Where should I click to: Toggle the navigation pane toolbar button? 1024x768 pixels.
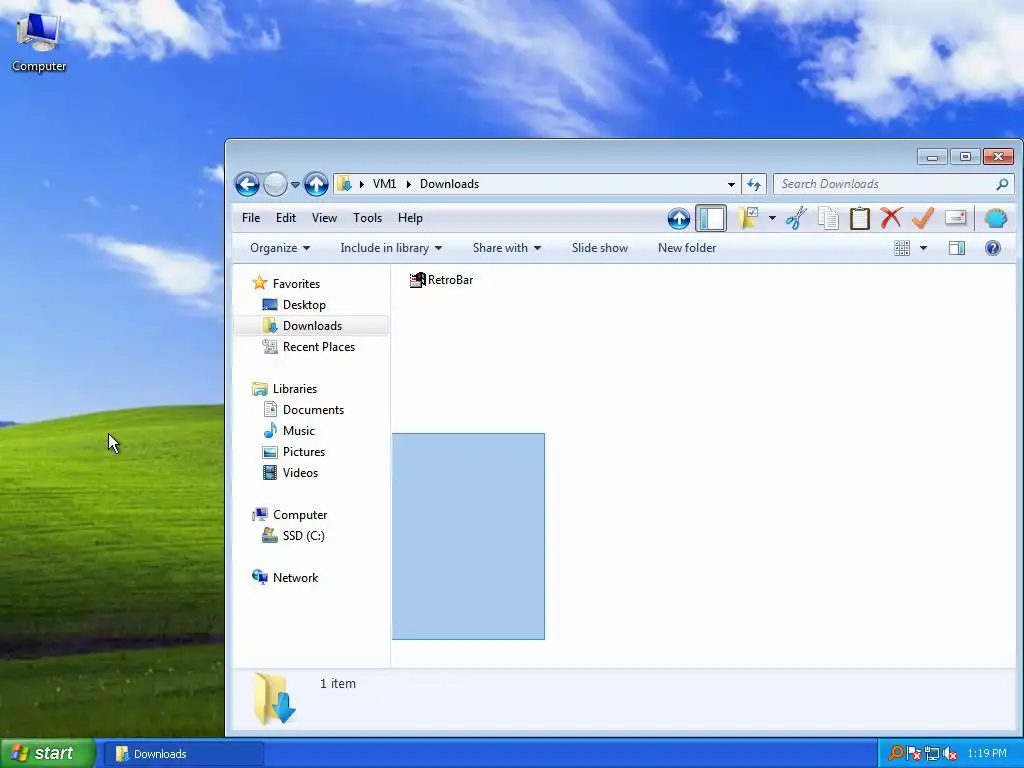(711, 218)
